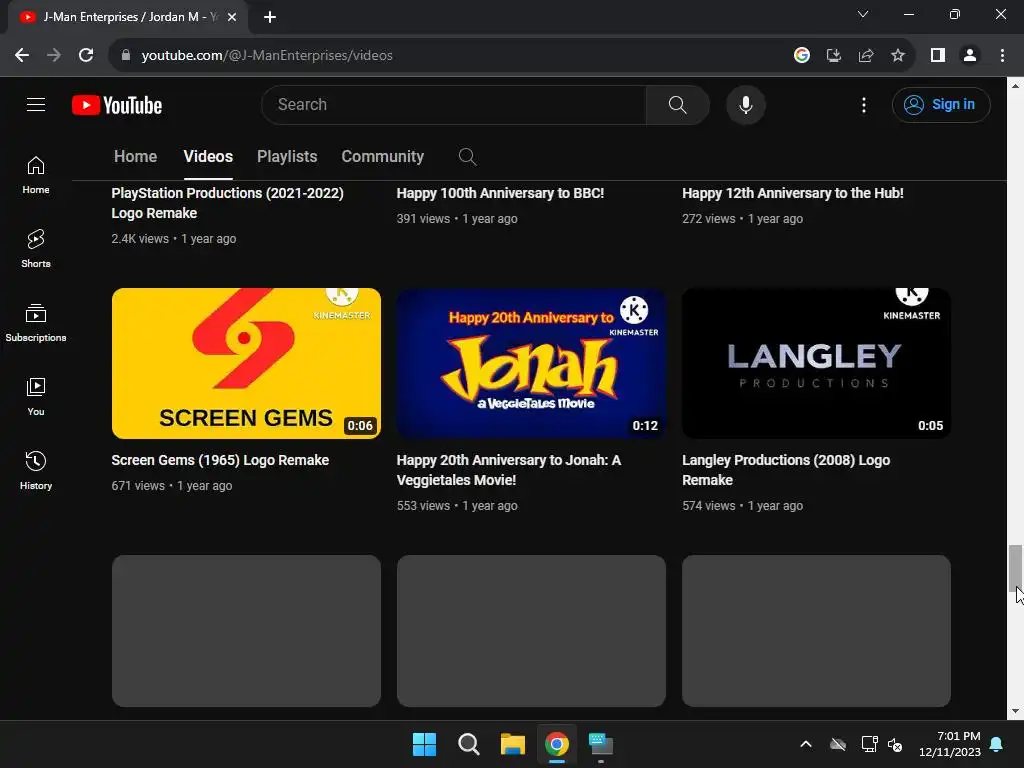Viewport: 1024px width, 768px height.
Task: Click Chrome icon in taskbar
Action: [556, 744]
